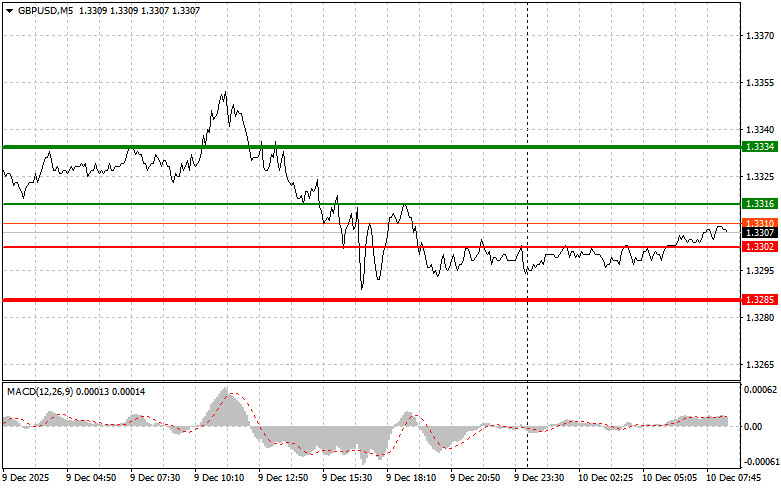Viewport: 781px width, 489px height.
Task: Select the 1.3310 orange price label
Action: click(760, 223)
